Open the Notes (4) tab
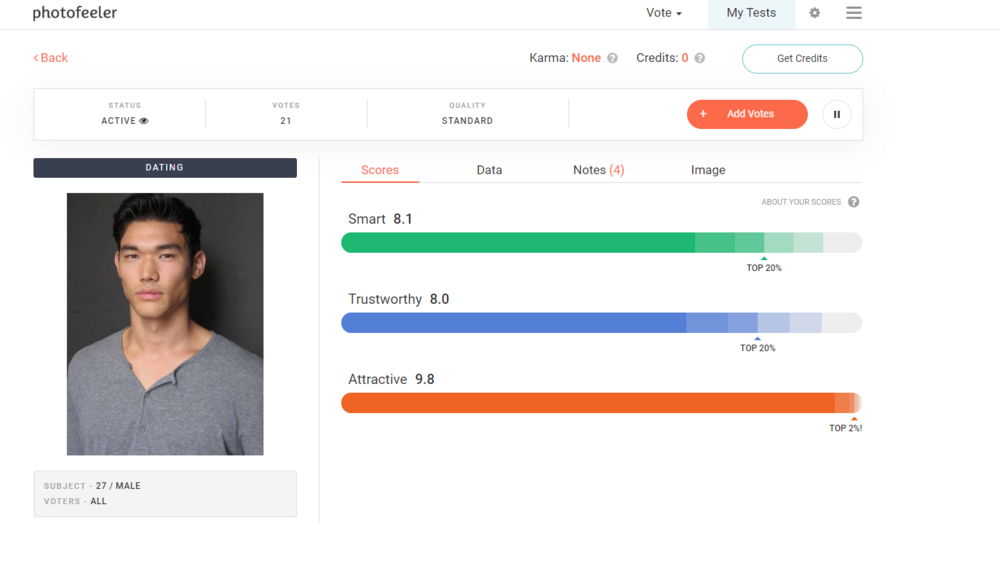Image resolution: width=1000 pixels, height=569 pixels. pos(598,170)
